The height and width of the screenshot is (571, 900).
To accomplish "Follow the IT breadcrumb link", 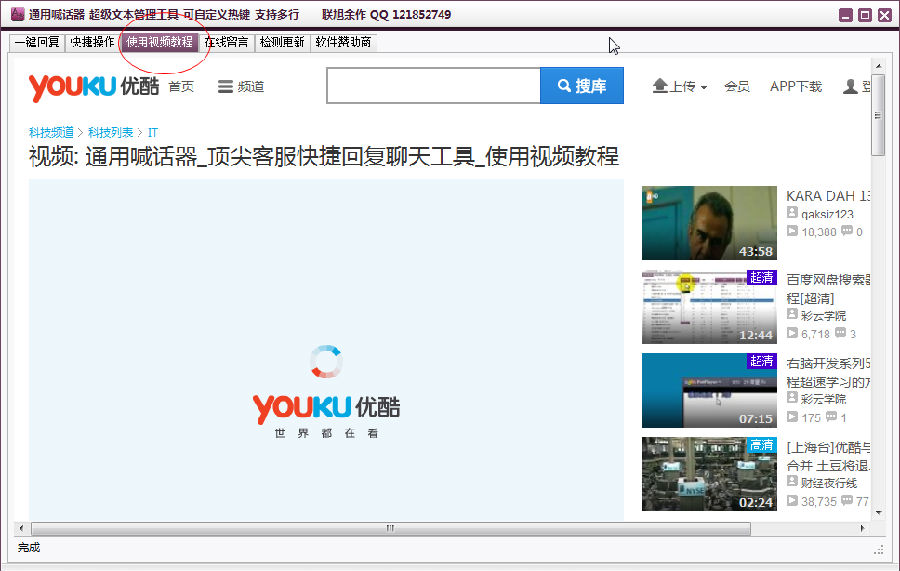I will (x=153, y=133).
